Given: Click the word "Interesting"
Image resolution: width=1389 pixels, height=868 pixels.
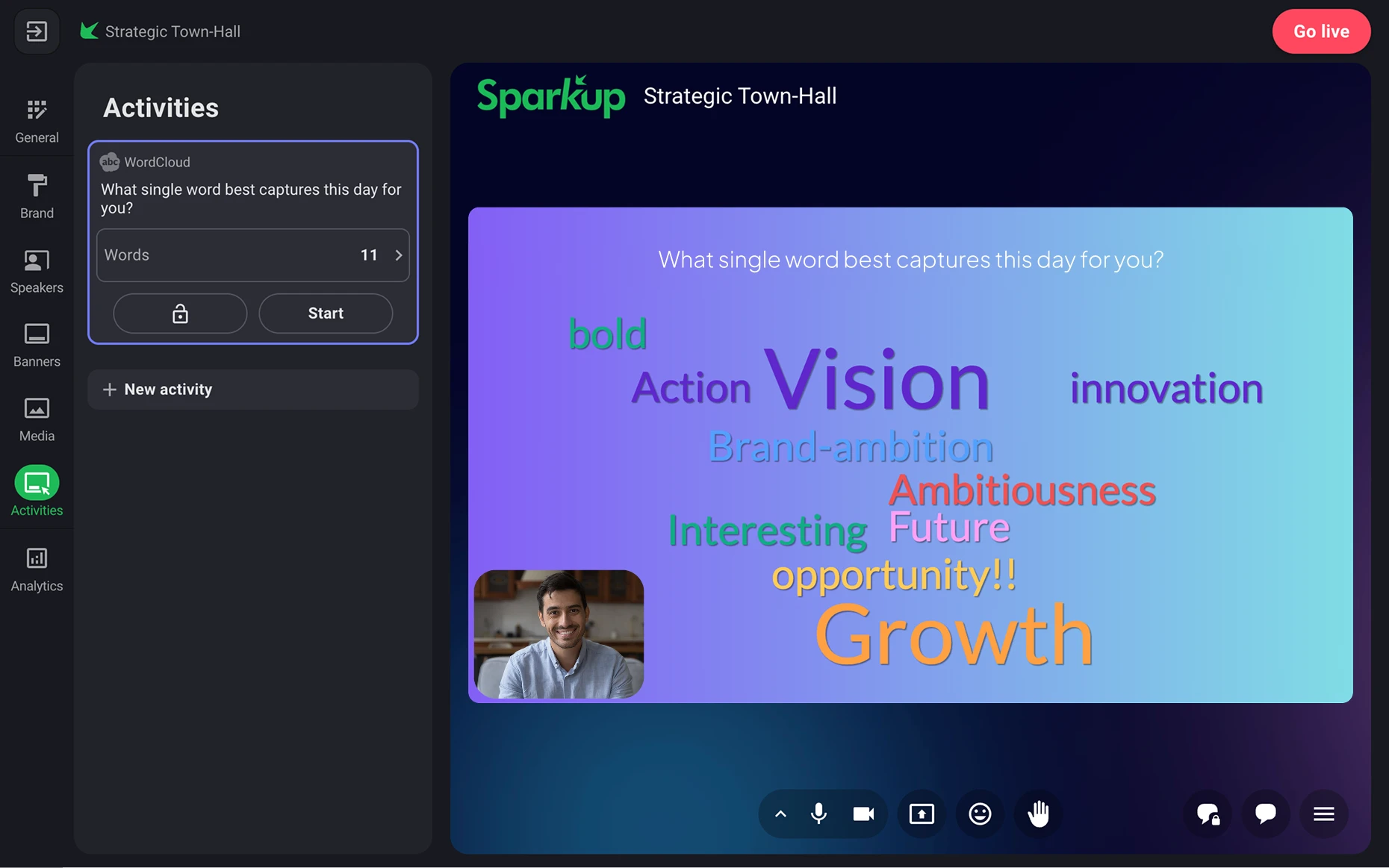Looking at the screenshot, I should click(768, 531).
